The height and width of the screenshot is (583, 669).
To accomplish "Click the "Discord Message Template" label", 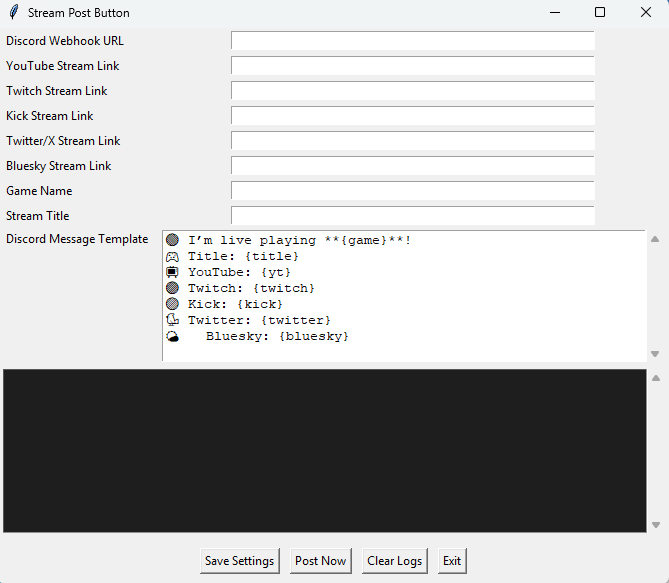I will pyautogui.click(x=77, y=239).
